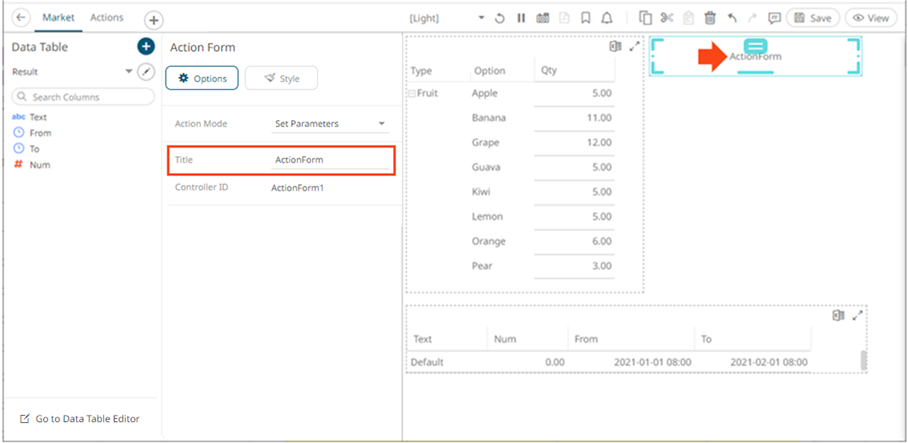Maximize the fruit table visualization
The image size is (908, 443).
coord(635,46)
